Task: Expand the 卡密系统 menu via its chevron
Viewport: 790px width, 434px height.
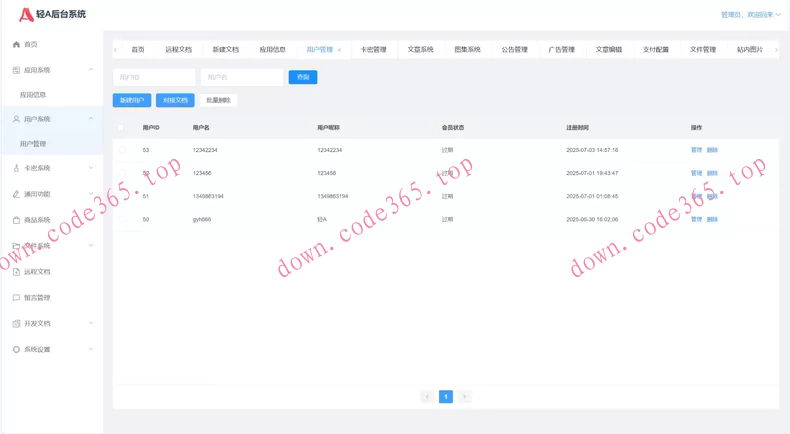Action: click(x=91, y=168)
